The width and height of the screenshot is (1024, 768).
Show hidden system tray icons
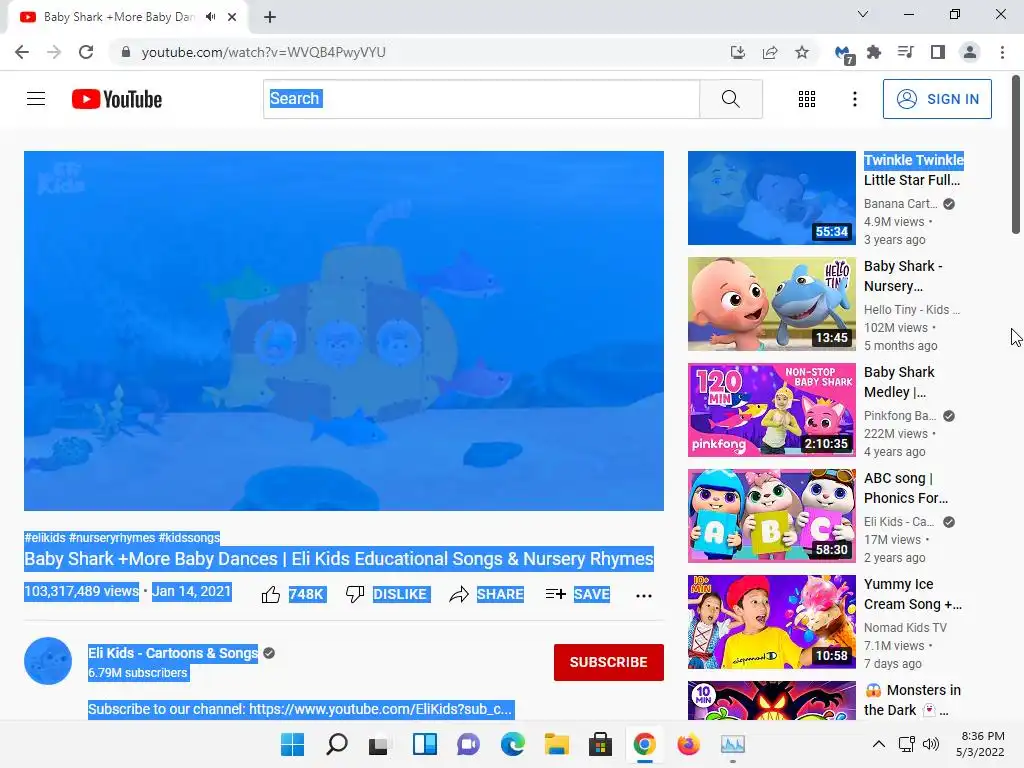tap(879, 744)
